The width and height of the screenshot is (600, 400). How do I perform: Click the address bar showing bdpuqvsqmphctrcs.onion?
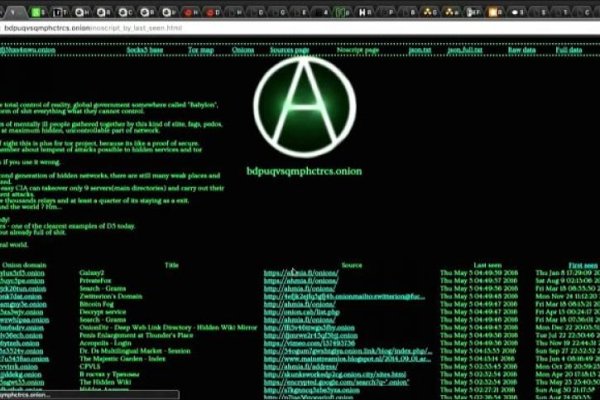[300, 28]
